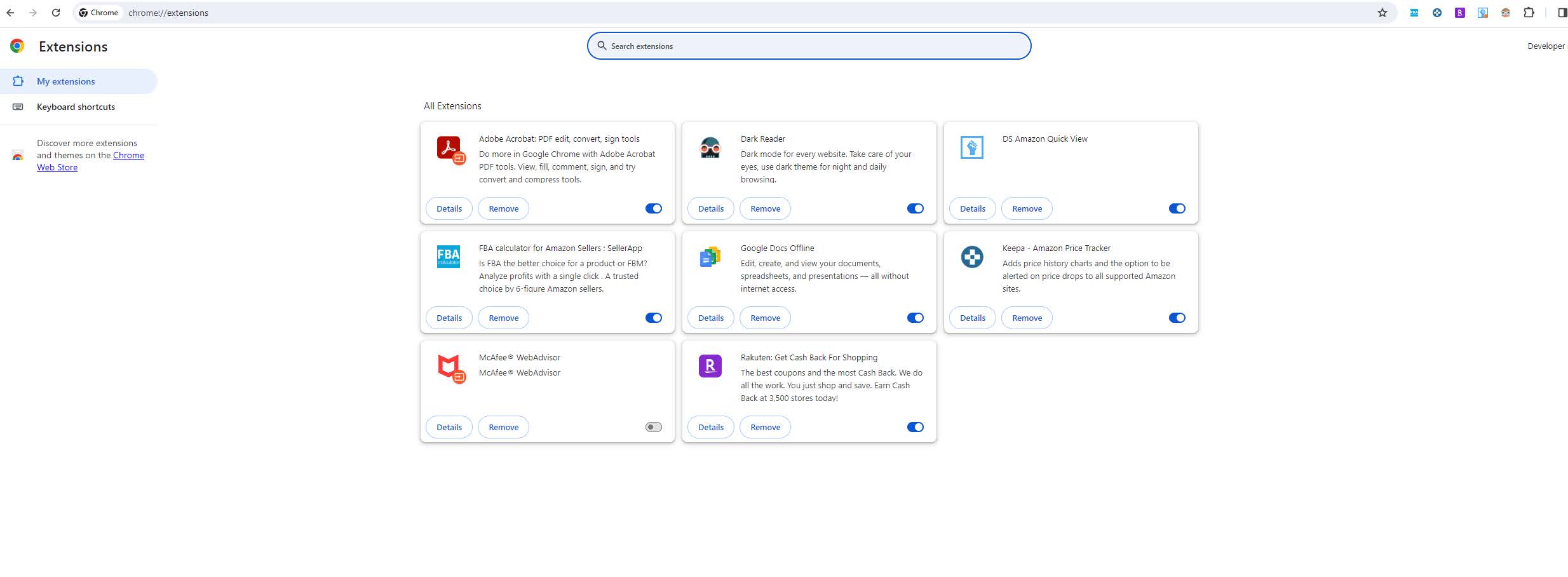View Details for DS Amazon Quick View

973,208
